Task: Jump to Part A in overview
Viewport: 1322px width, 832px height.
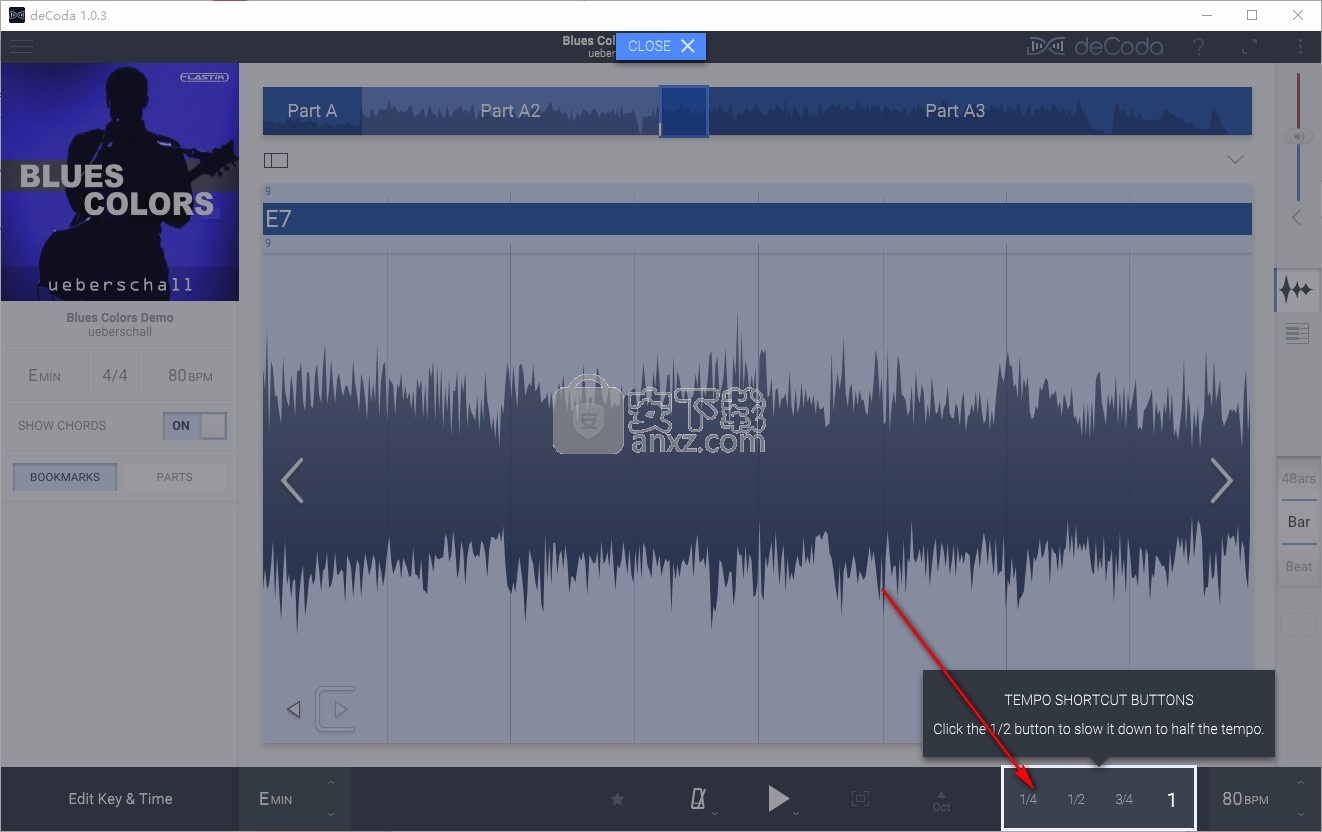Action: [312, 111]
